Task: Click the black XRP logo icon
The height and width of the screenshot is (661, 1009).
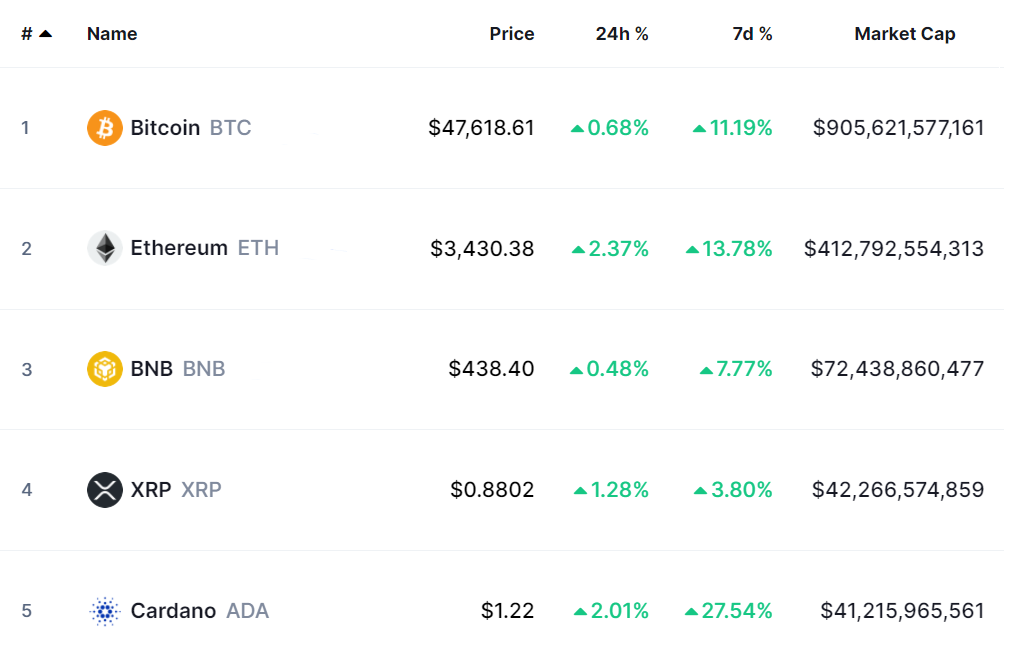Action: 105,490
